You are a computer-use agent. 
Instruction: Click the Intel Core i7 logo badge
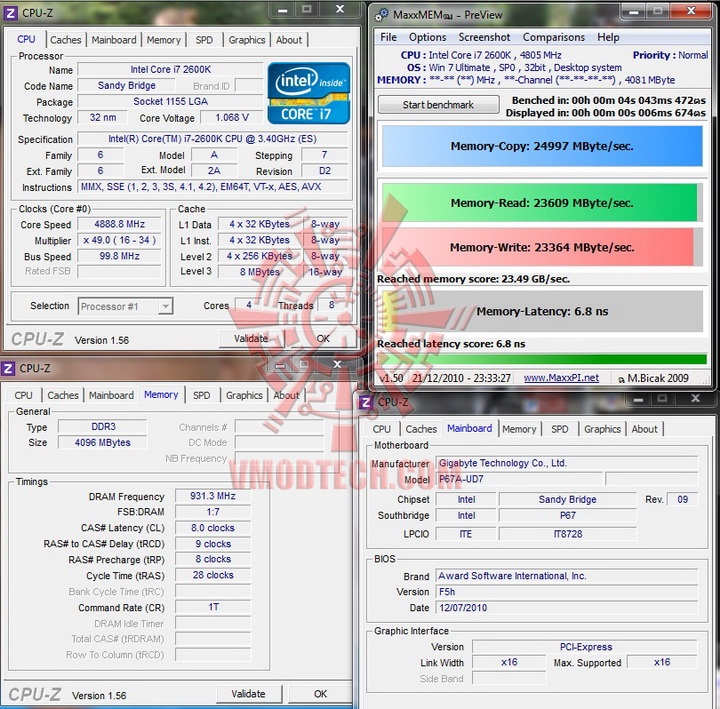coord(309,93)
